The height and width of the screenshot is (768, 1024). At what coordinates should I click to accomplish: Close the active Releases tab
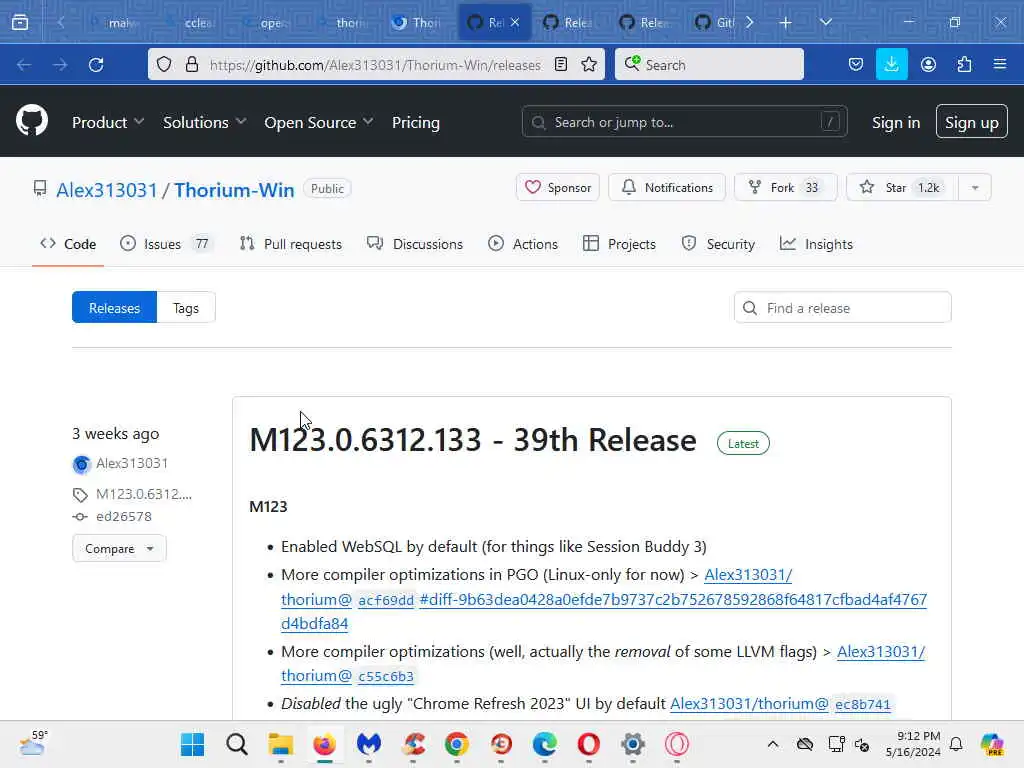click(x=515, y=22)
